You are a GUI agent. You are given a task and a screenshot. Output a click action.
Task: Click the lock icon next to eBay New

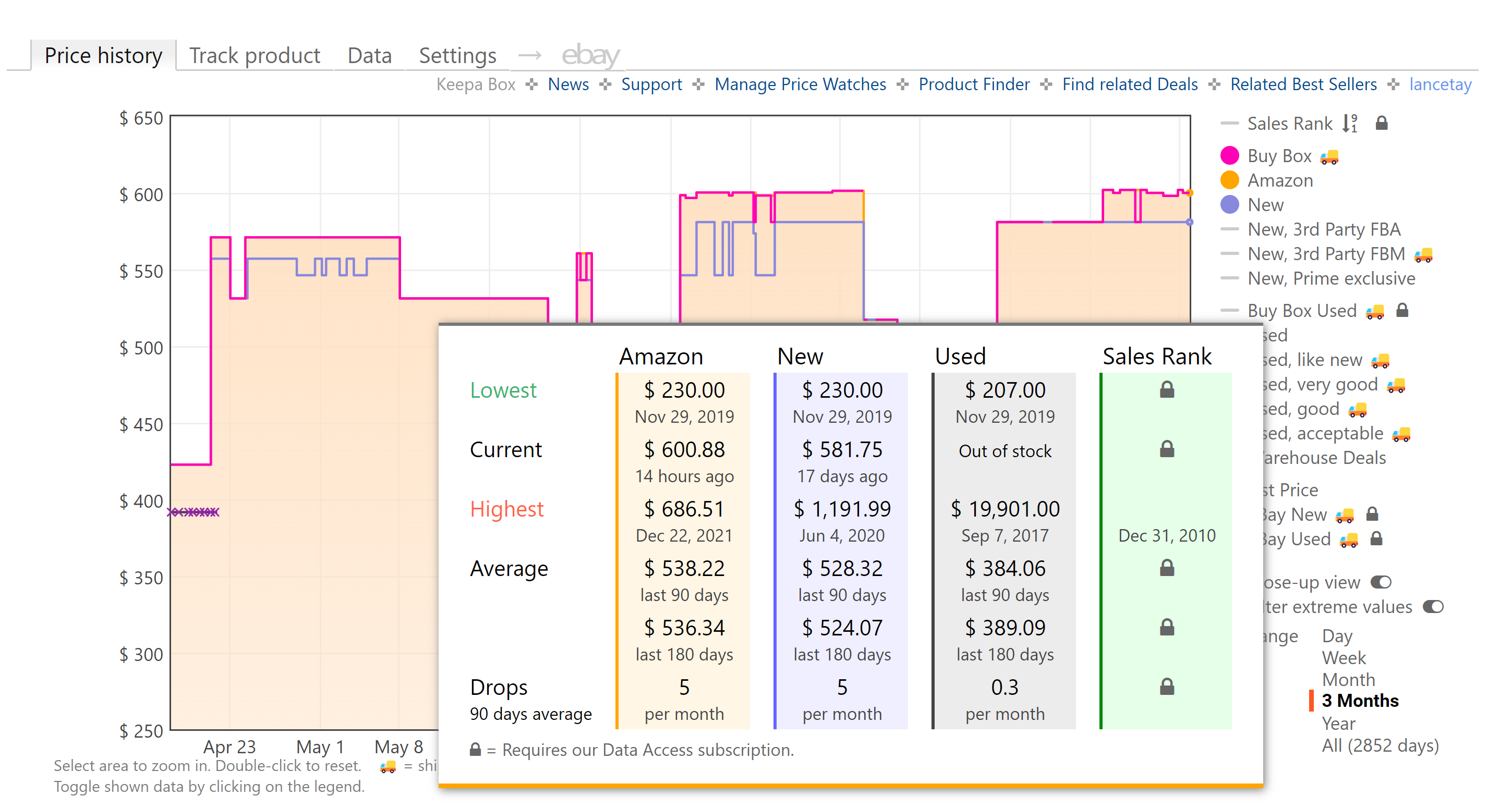[x=1372, y=514]
